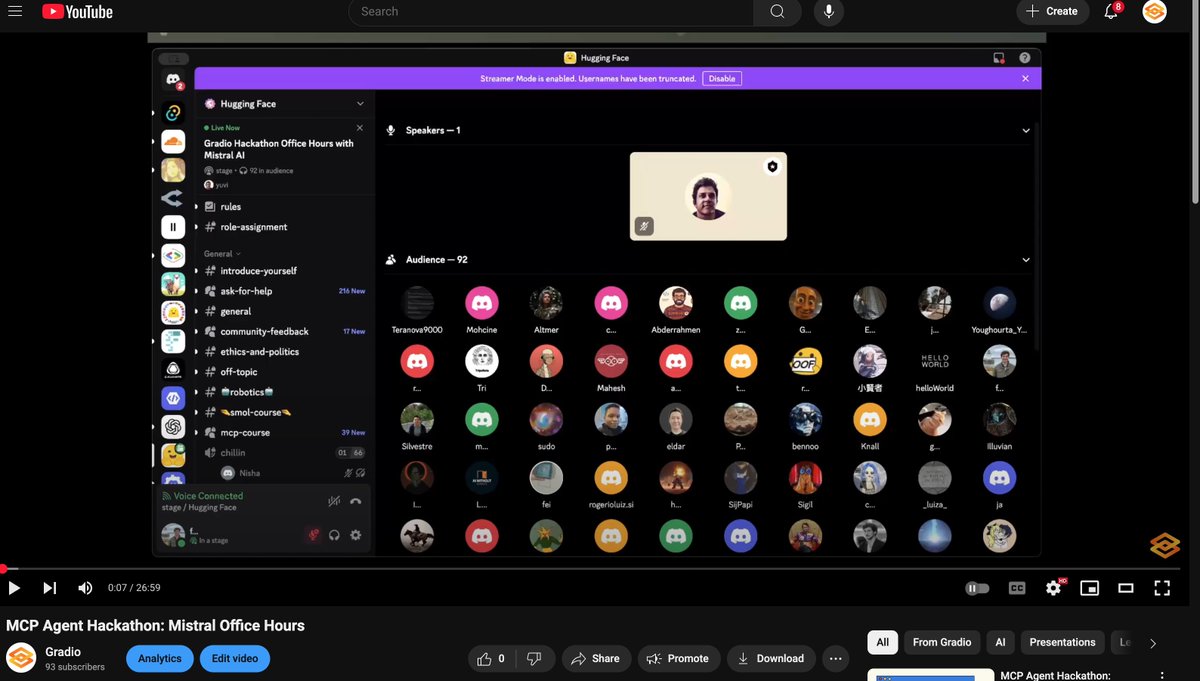Open the account avatar menu
Viewport: 1200px width, 681px height.
click(x=1154, y=12)
